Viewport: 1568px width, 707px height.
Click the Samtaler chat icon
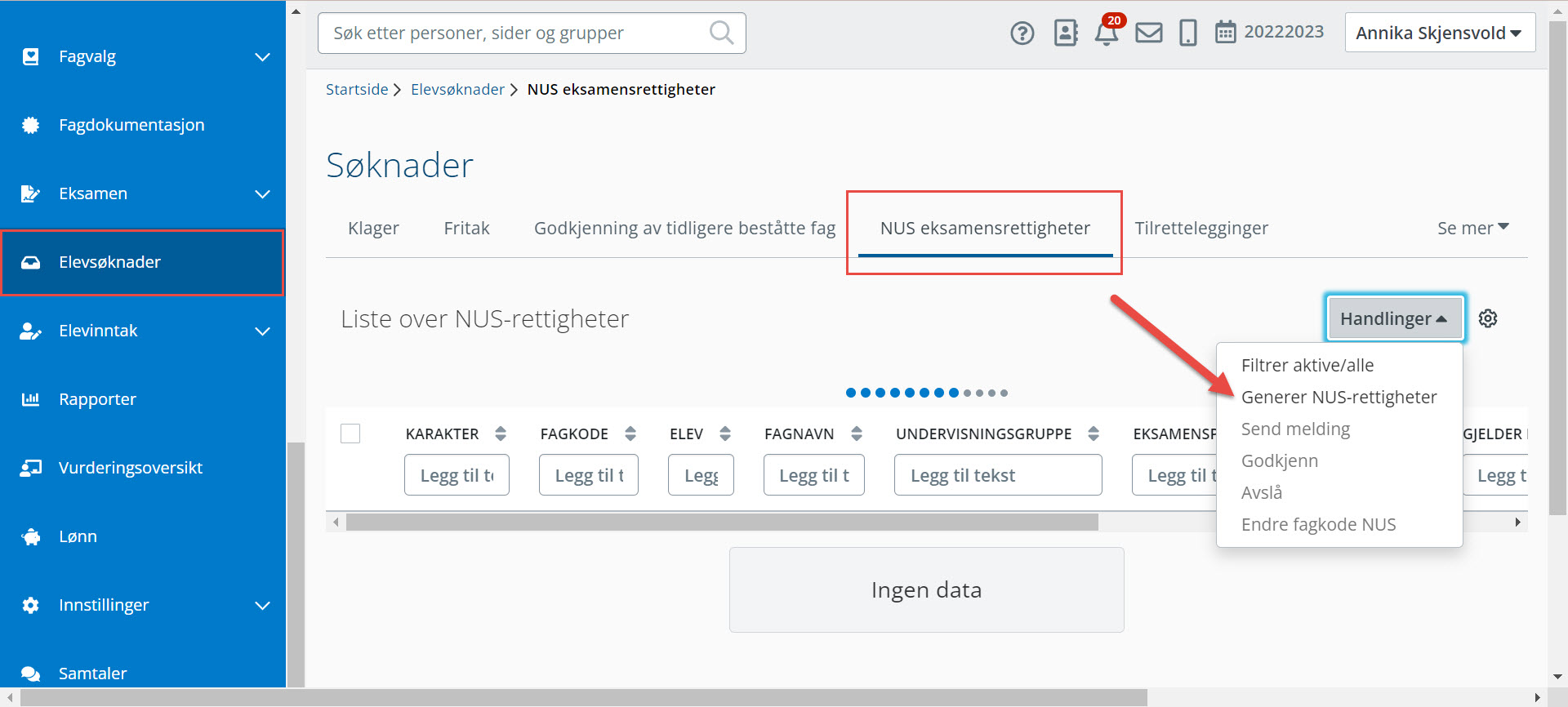(30, 674)
